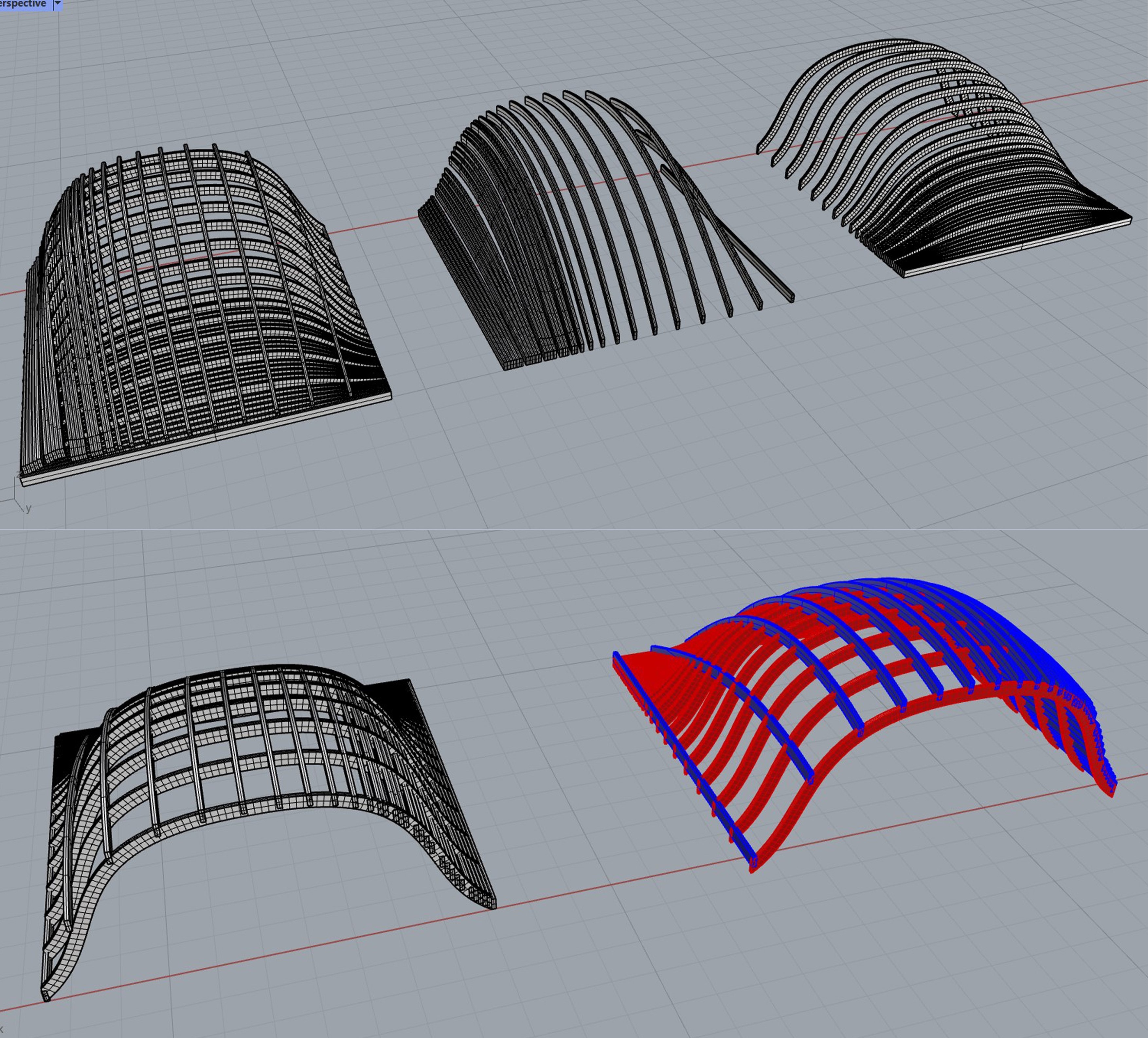Click the Perspective viewport title label

click(23, 4)
